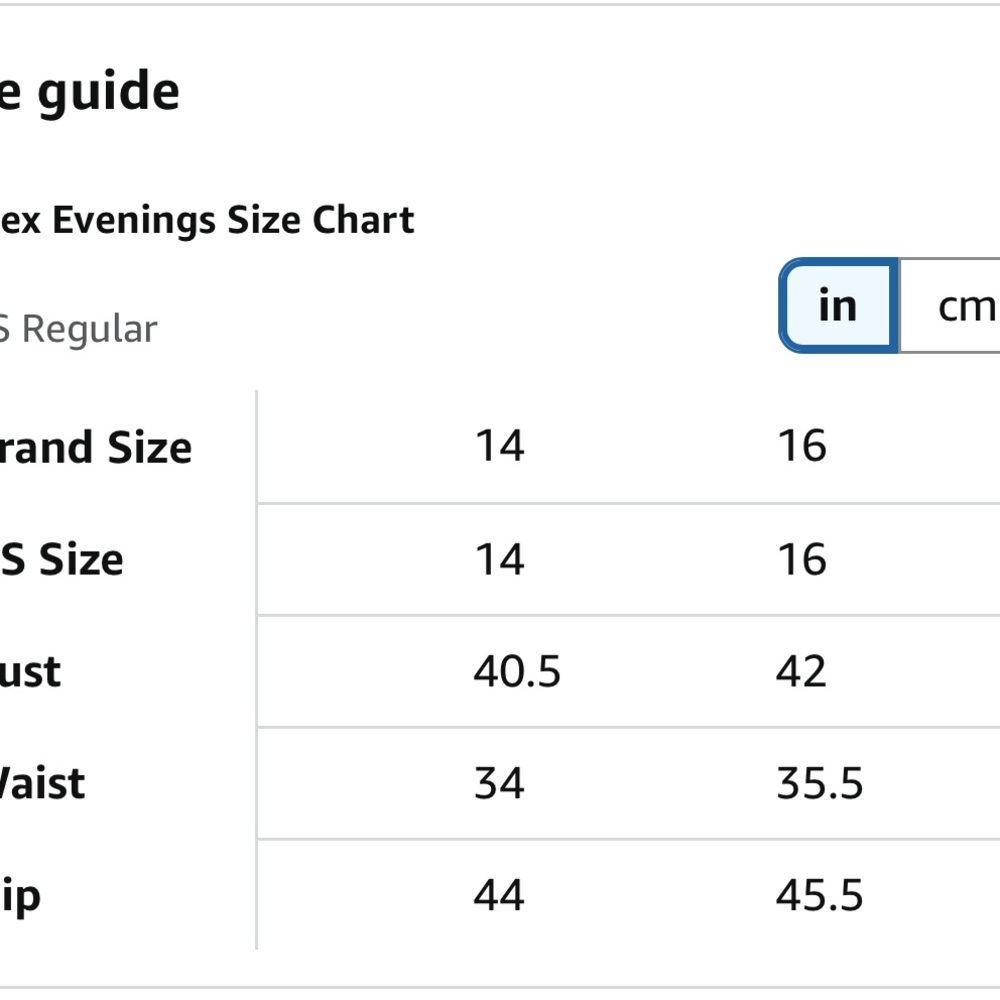
Task: Click the size guide title
Action: click(89, 92)
